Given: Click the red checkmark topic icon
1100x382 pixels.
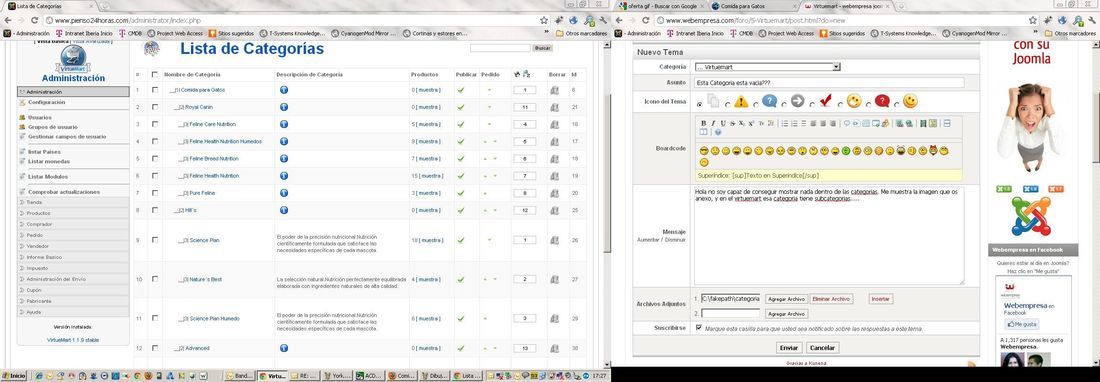Looking at the screenshot, I should [826, 101].
